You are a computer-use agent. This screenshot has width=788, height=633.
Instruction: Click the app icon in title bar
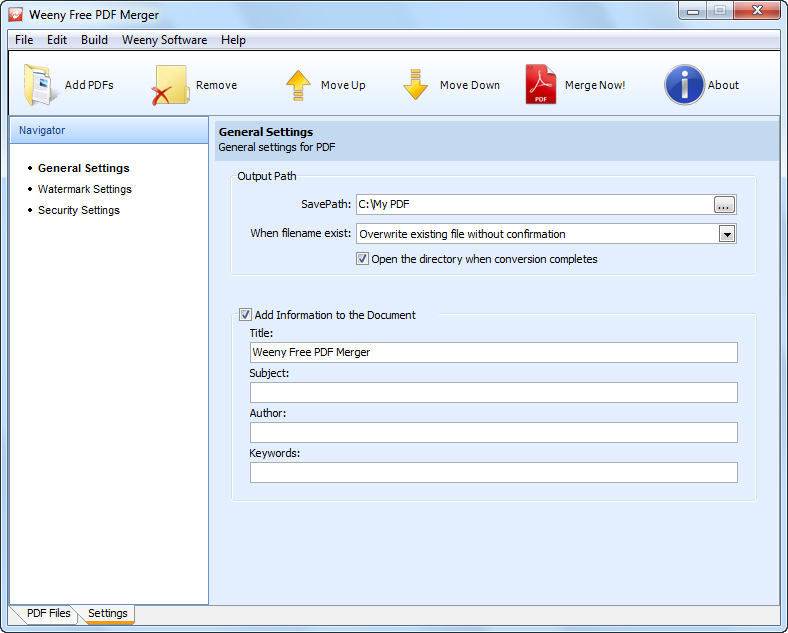click(x=16, y=15)
